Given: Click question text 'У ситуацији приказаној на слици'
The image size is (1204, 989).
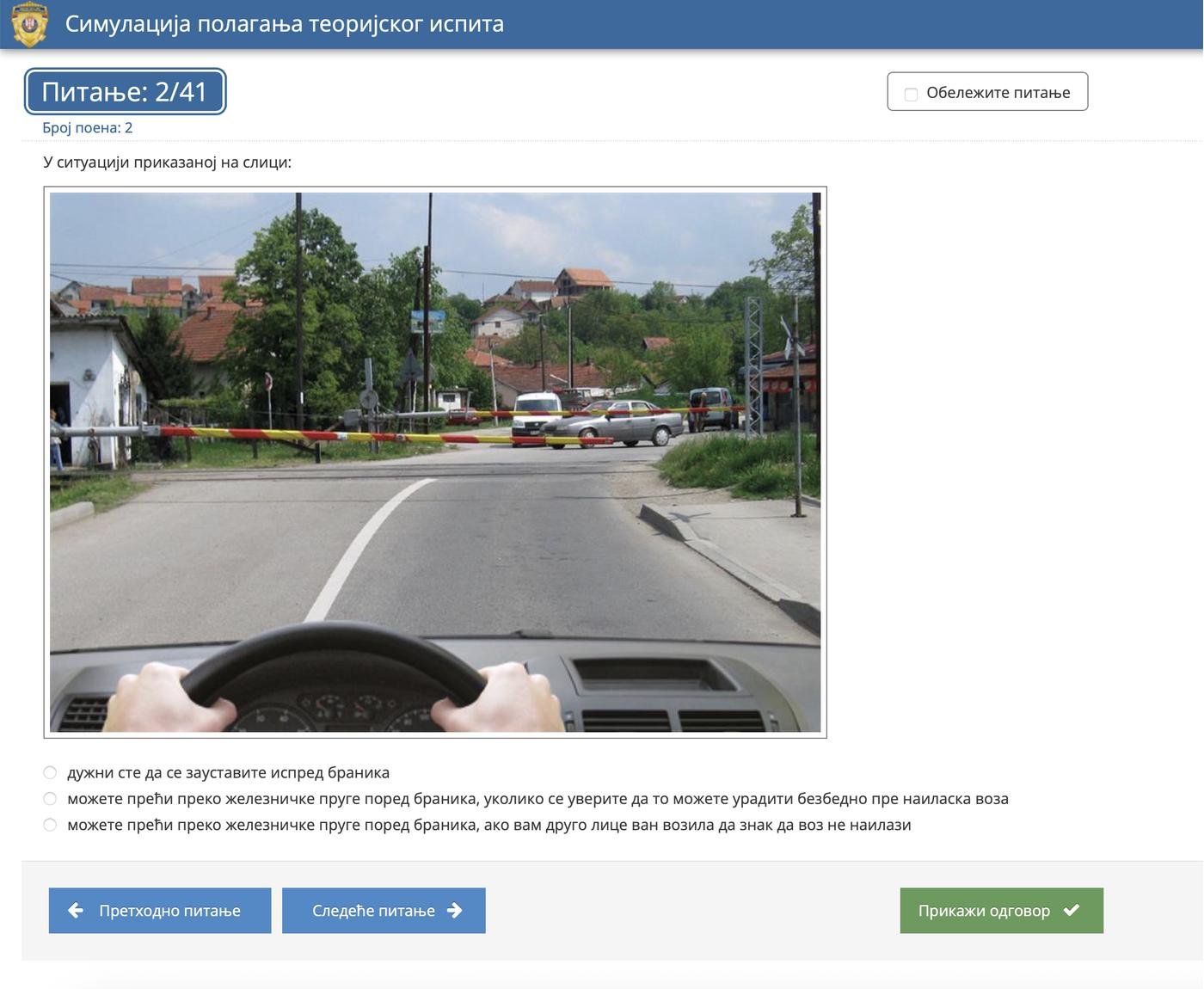Looking at the screenshot, I should click(167, 163).
